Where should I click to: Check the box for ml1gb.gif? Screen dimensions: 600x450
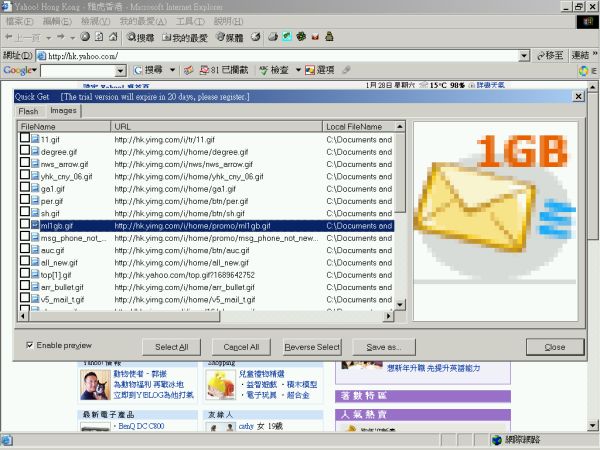click(x=25, y=224)
